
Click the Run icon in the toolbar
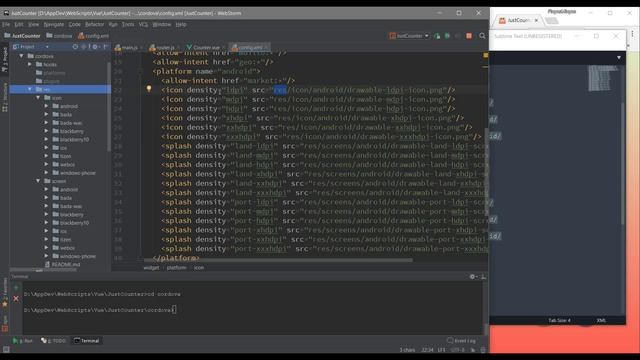[437, 36]
